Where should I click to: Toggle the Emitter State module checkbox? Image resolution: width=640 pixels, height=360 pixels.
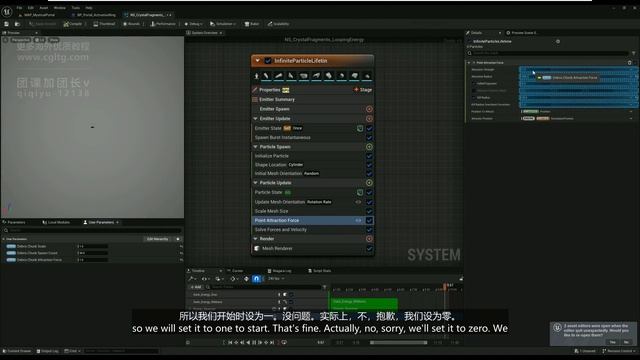pos(369,128)
